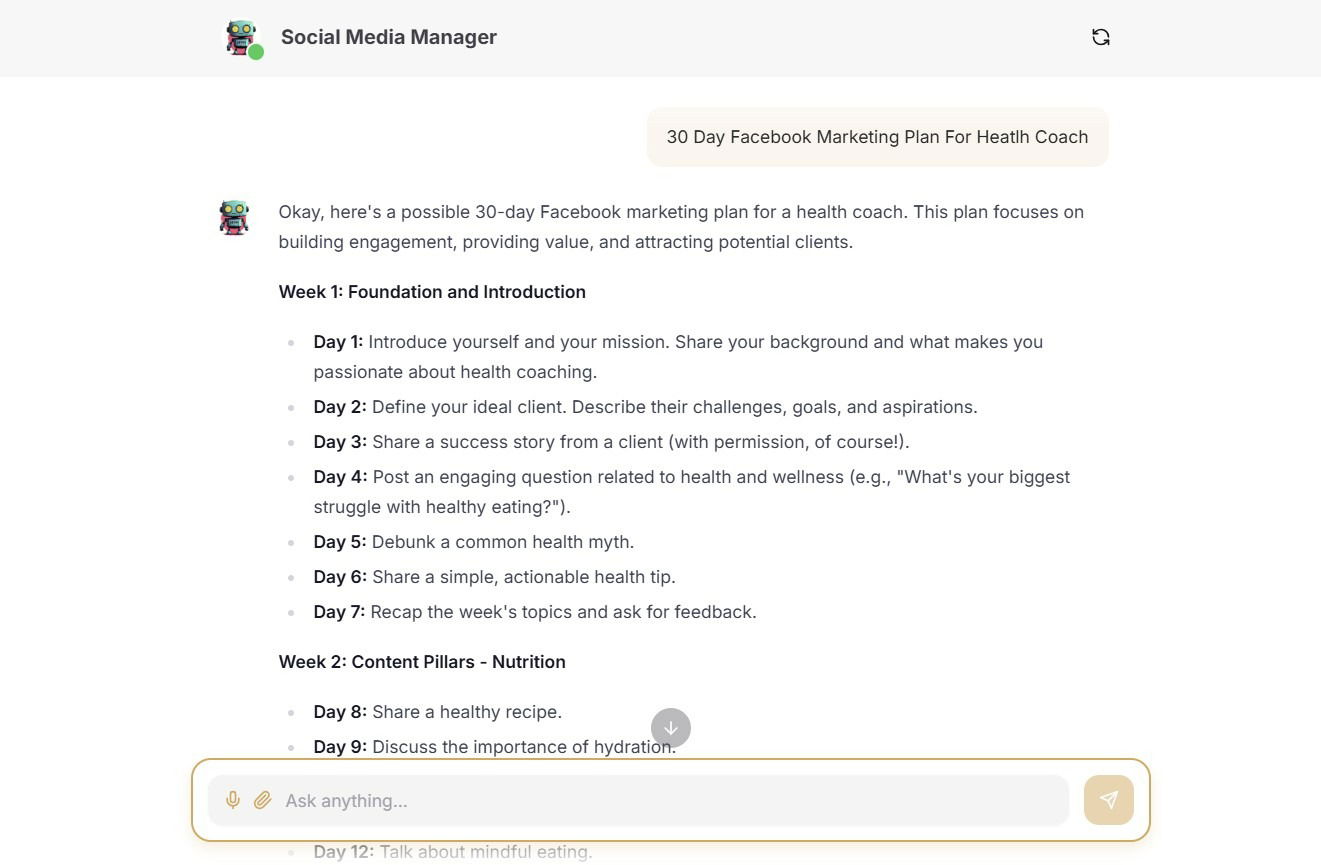Click the 'Week 1: Foundation and Introduction' heading

click(x=432, y=292)
